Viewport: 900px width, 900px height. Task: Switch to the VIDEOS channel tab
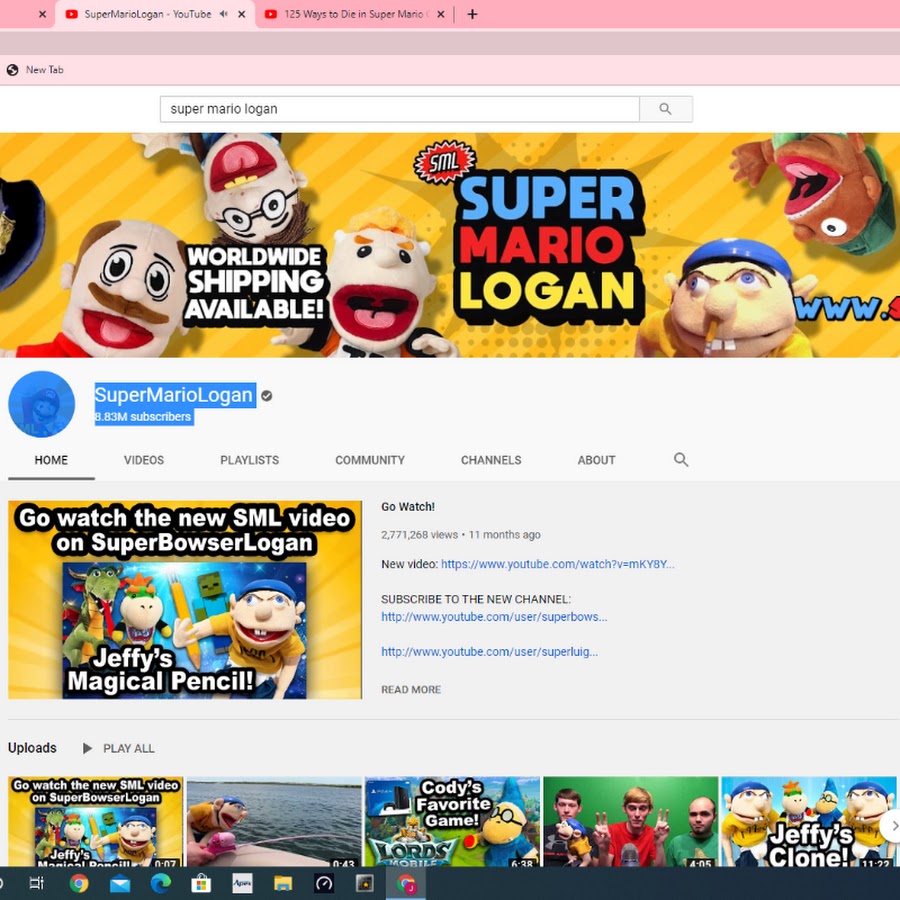pyautogui.click(x=144, y=460)
